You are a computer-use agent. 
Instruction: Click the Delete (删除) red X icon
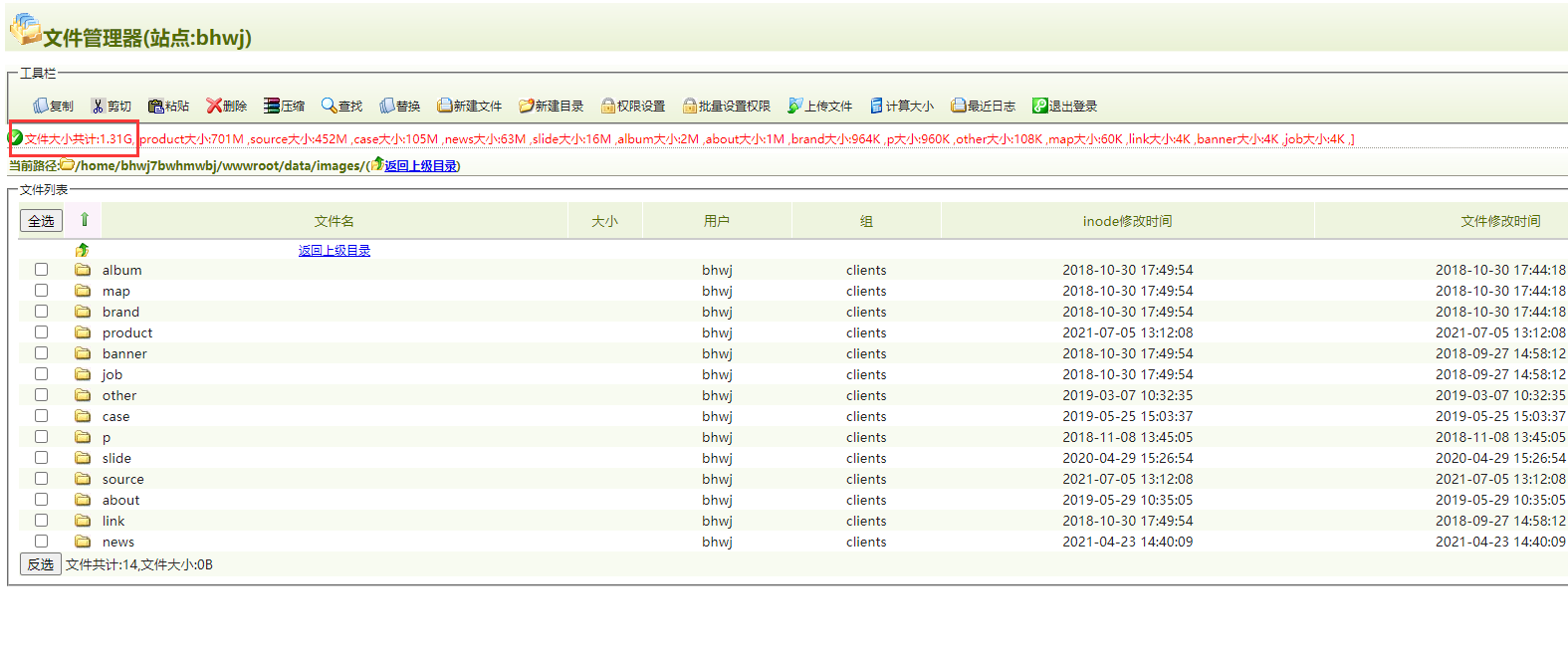214,106
